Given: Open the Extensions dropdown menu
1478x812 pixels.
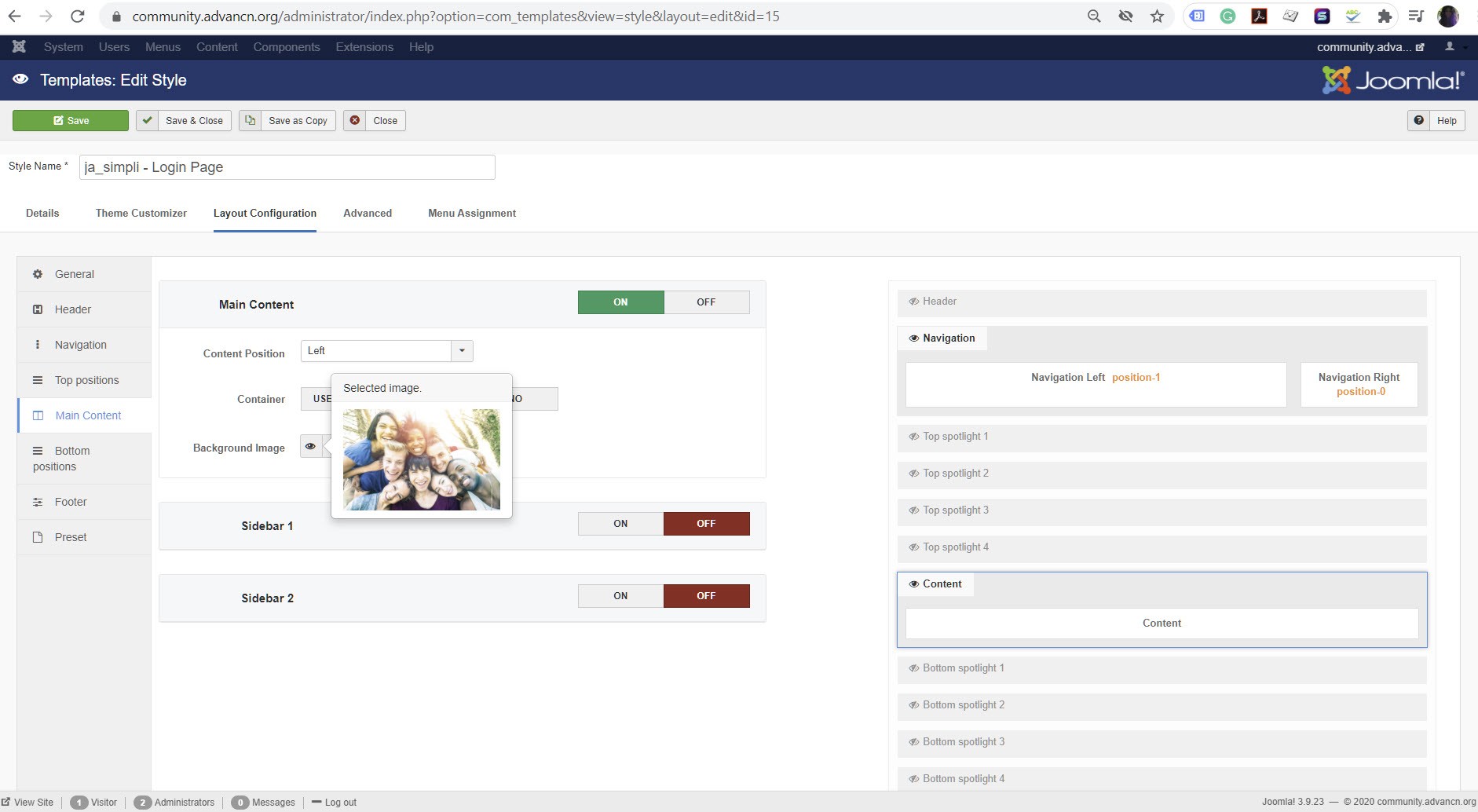Looking at the screenshot, I should 364,47.
